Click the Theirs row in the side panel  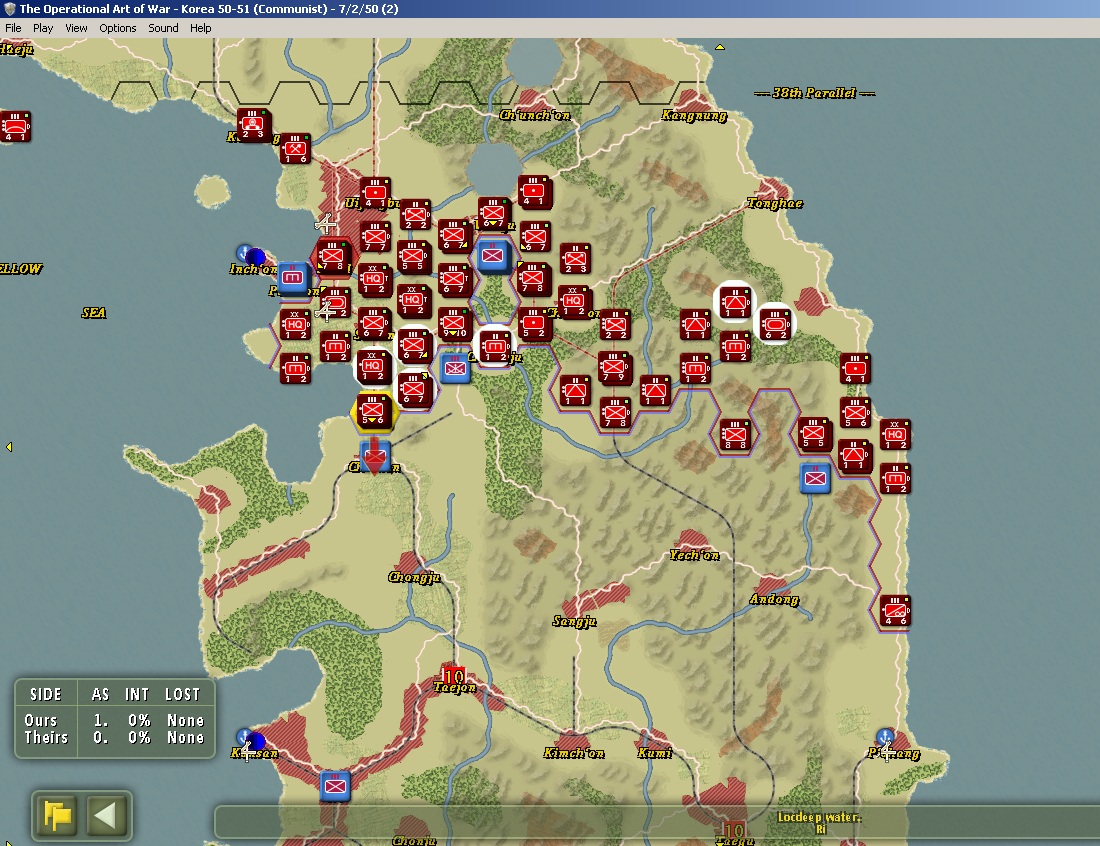point(114,737)
